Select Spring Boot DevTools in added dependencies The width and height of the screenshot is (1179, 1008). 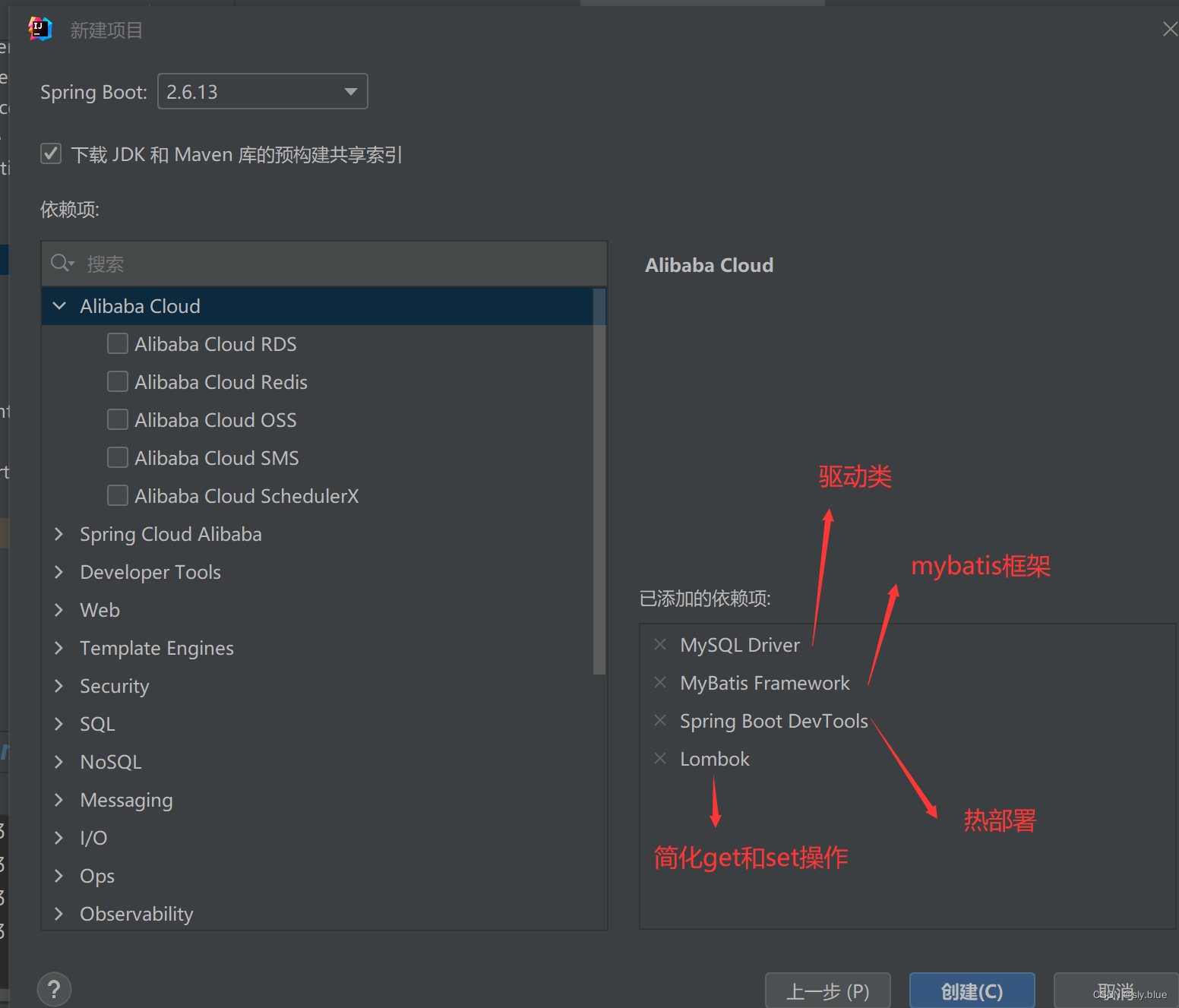coord(774,721)
